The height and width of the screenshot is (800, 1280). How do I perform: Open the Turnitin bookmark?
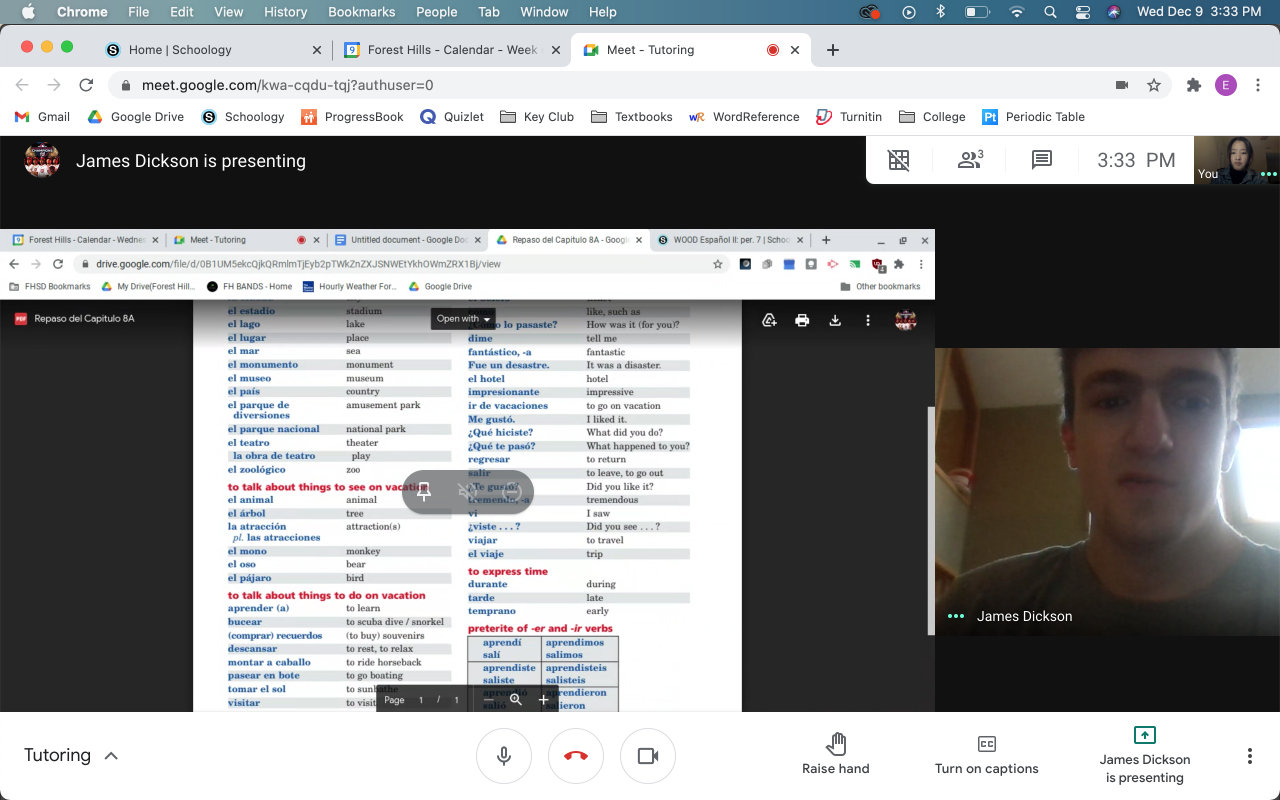tap(849, 117)
